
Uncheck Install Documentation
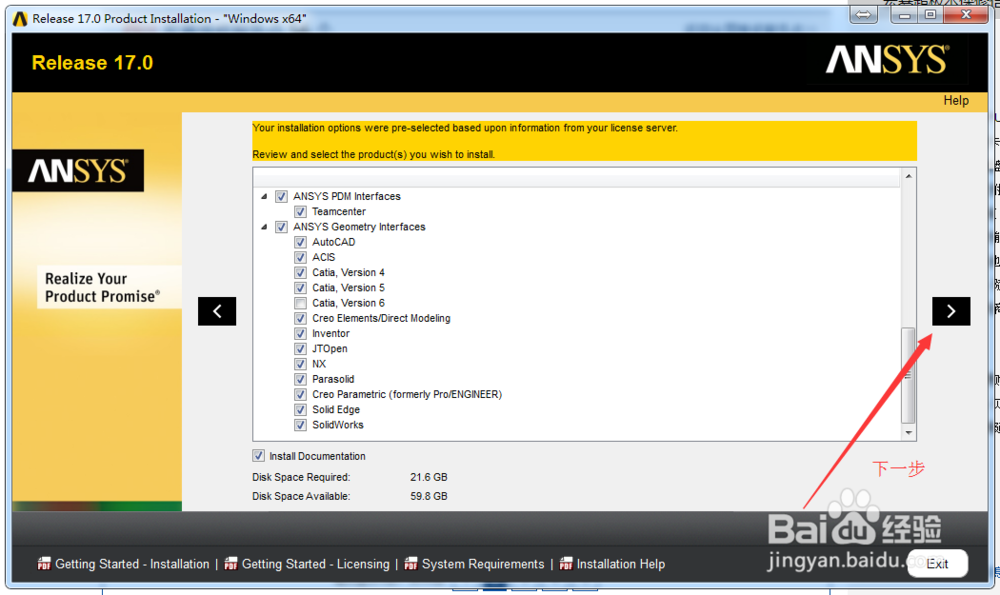[x=258, y=456]
